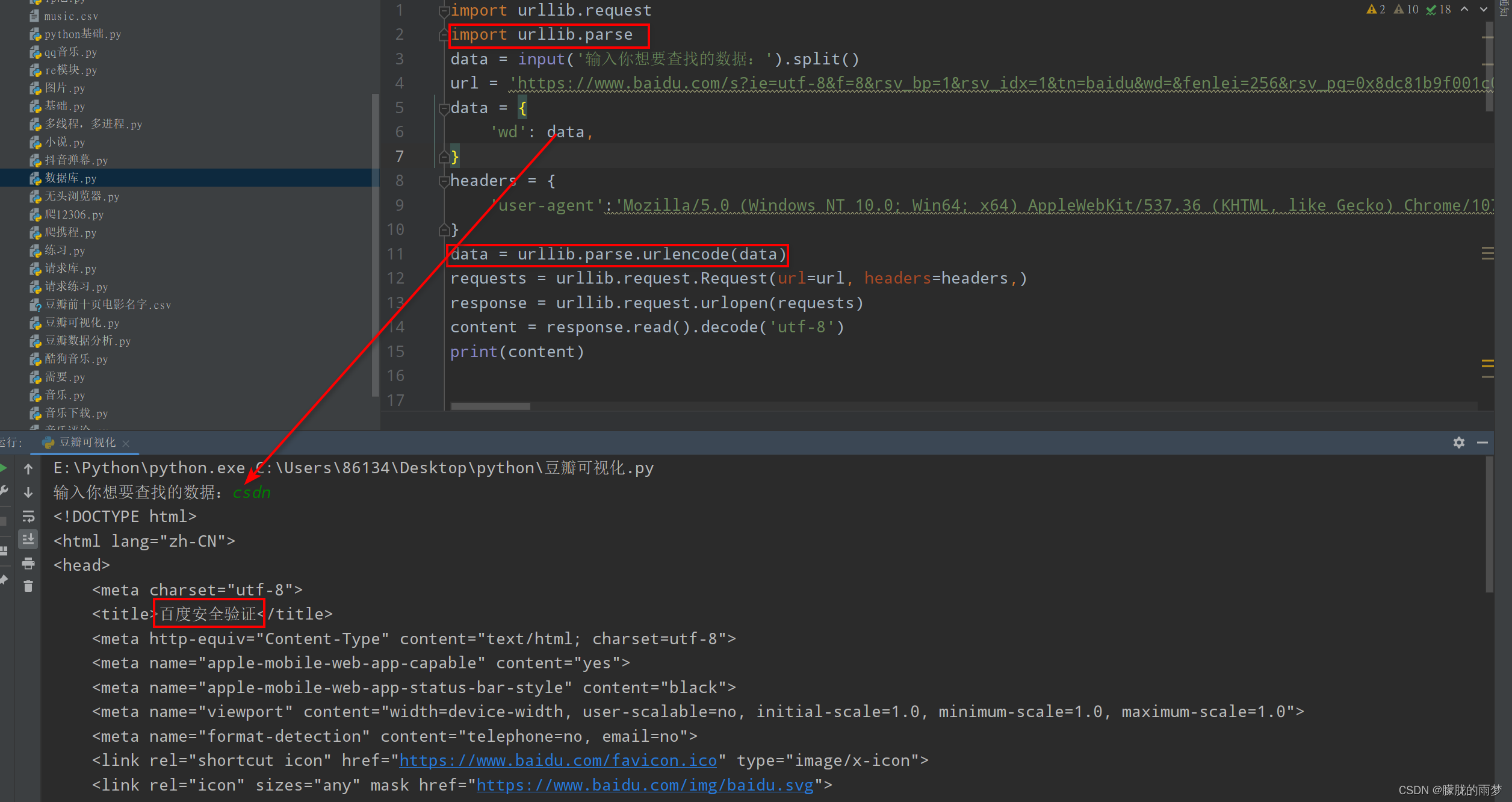Open 请求库.py file
This screenshot has width=1512, height=802.
70,269
